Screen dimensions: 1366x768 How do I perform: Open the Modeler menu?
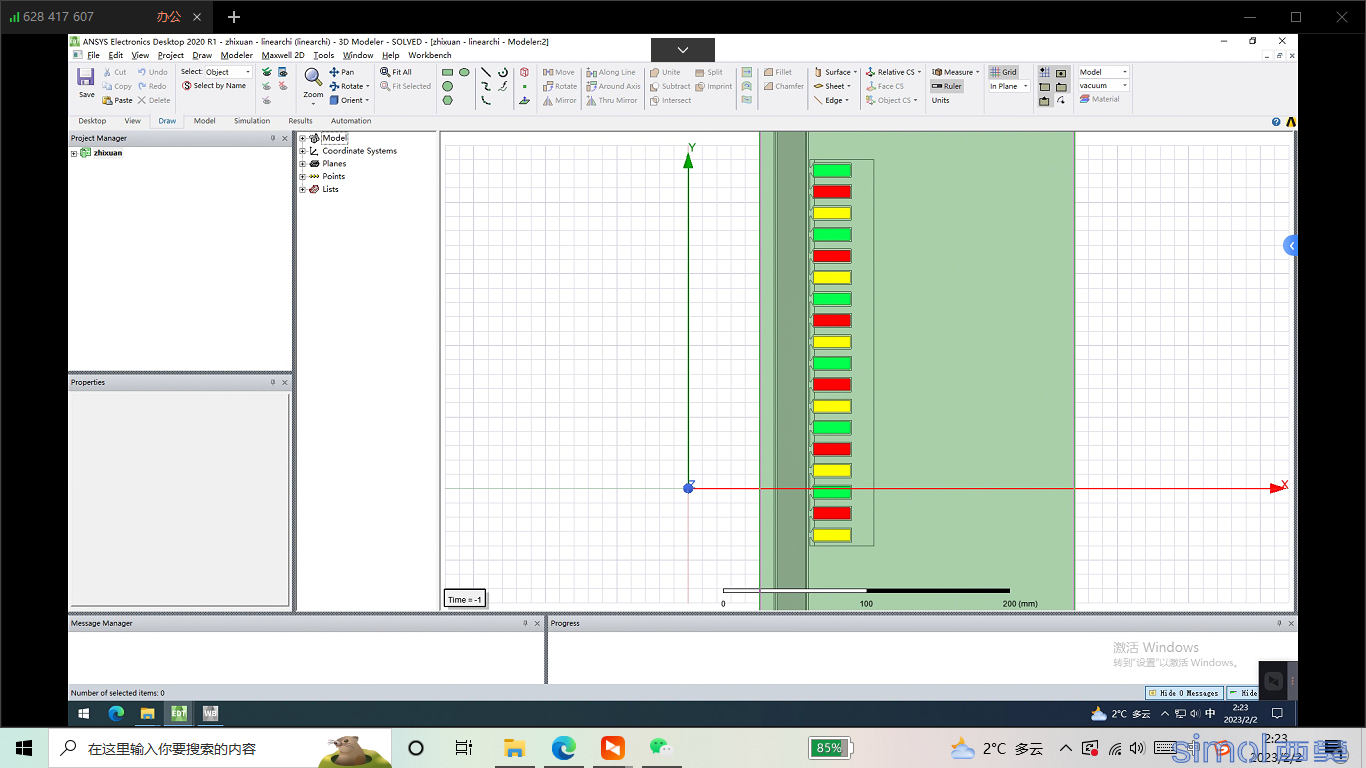pos(237,55)
